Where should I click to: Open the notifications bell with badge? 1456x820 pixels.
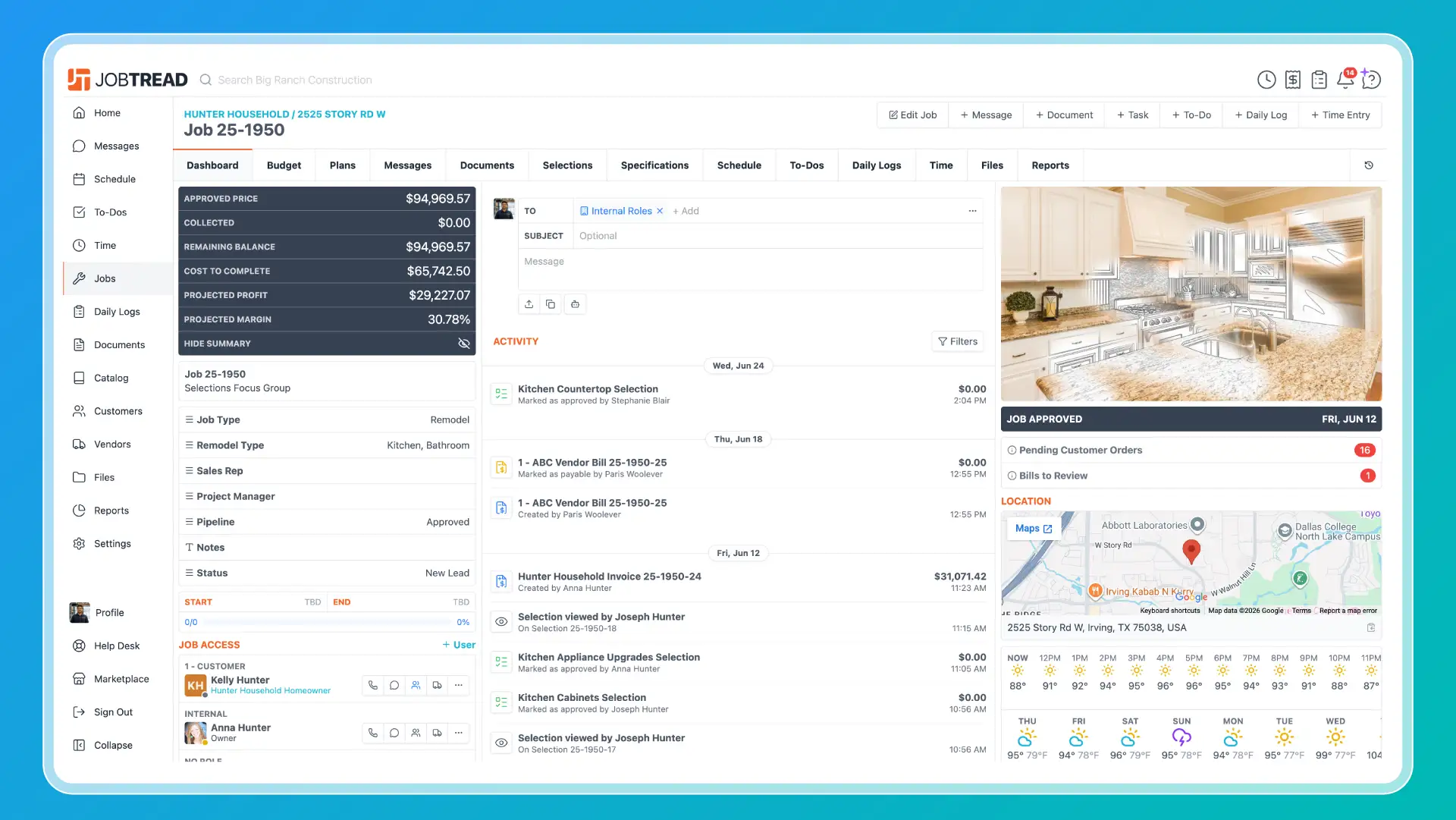pyautogui.click(x=1345, y=79)
